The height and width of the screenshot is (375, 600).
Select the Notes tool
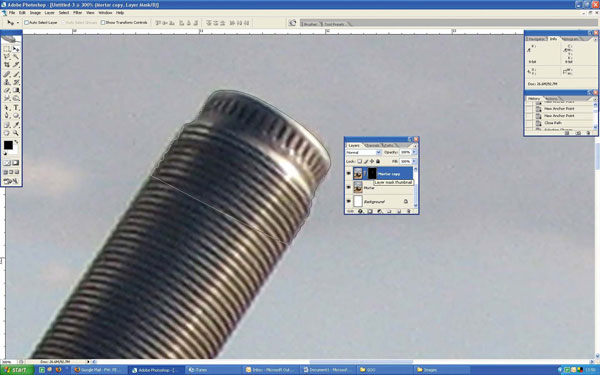(x=7, y=125)
